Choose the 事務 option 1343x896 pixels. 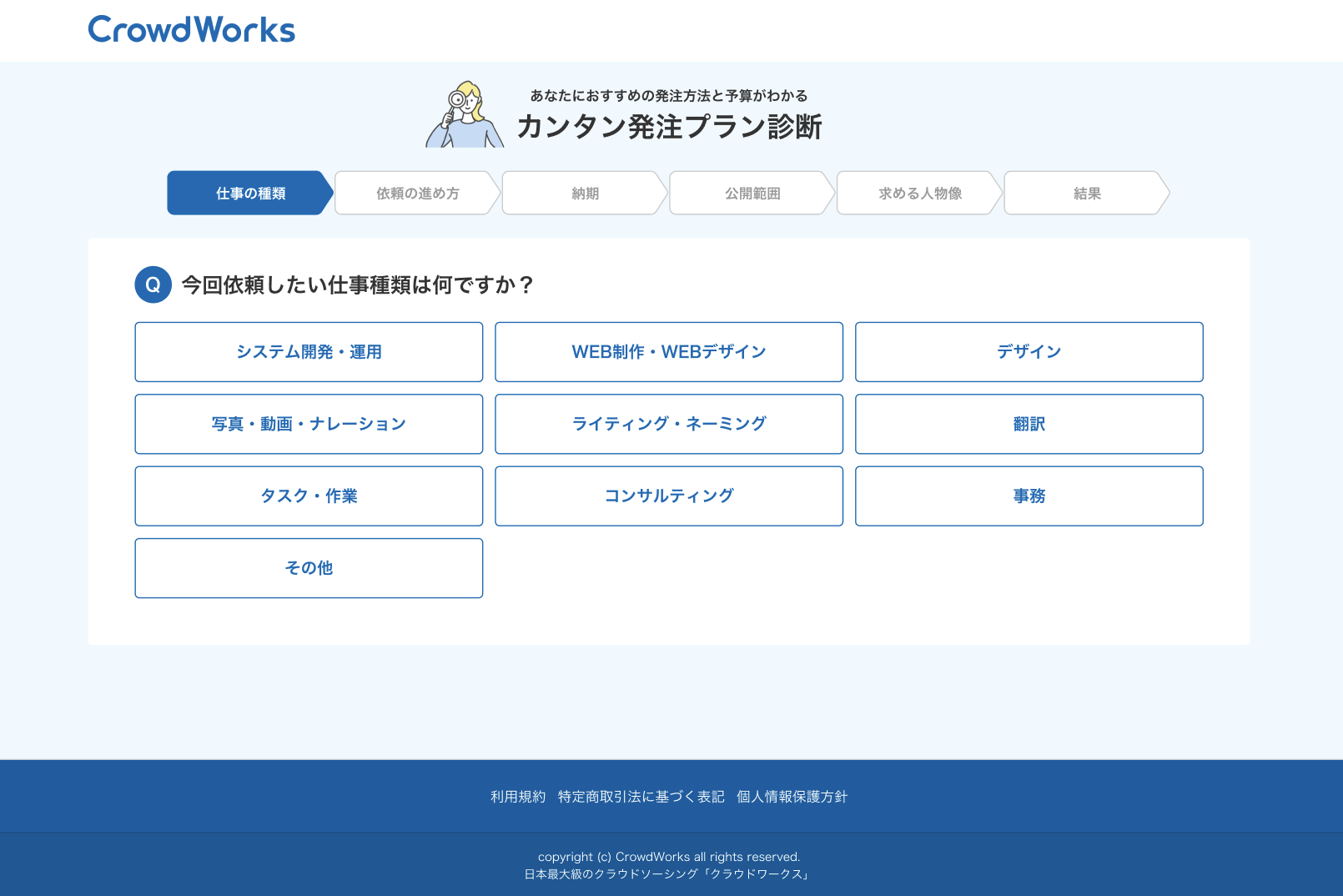[1029, 496]
